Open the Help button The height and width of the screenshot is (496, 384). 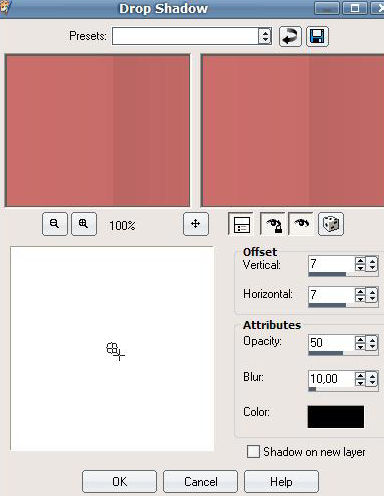281,481
